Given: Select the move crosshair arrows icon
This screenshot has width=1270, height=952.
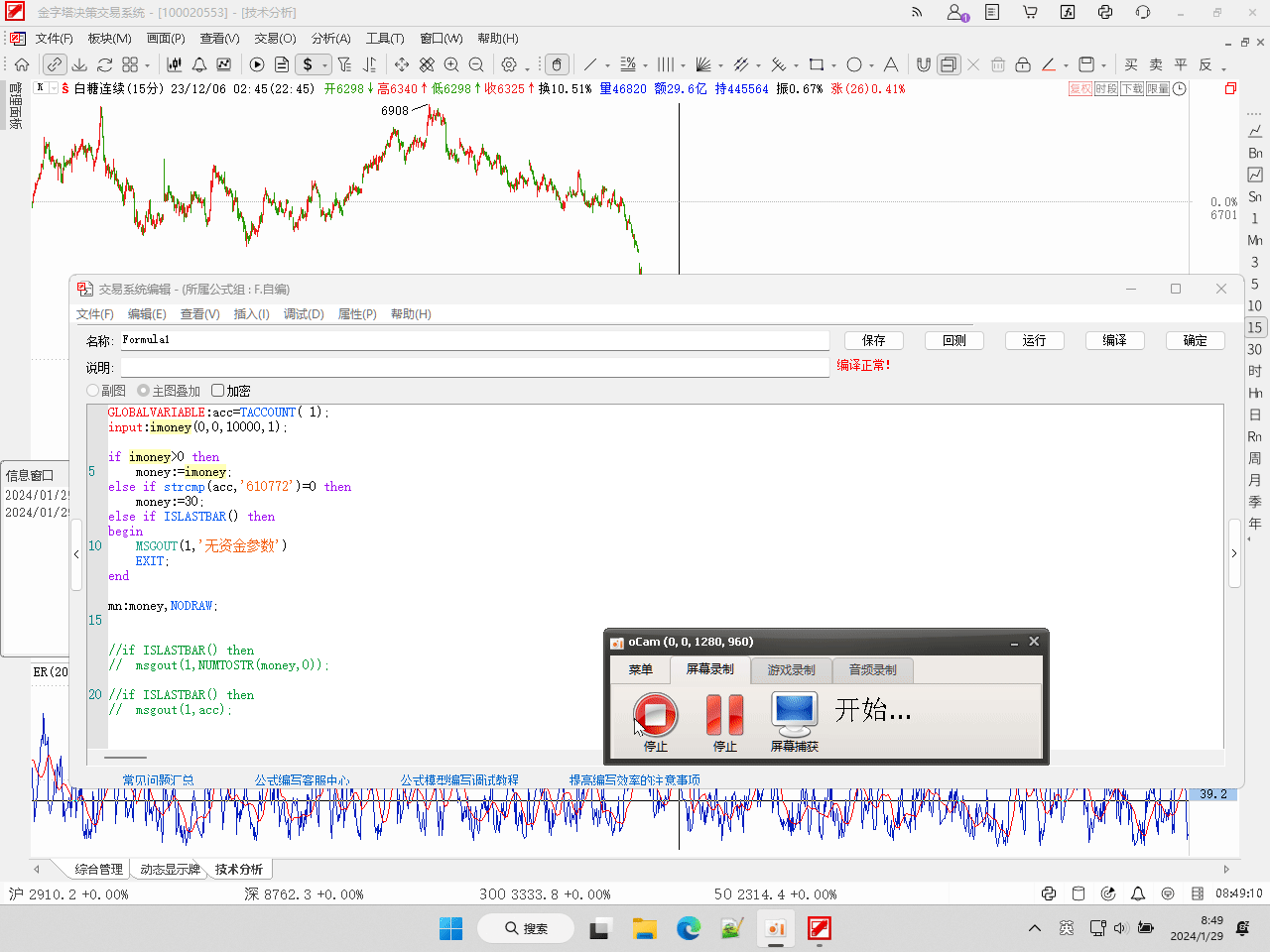Looking at the screenshot, I should pos(402,64).
